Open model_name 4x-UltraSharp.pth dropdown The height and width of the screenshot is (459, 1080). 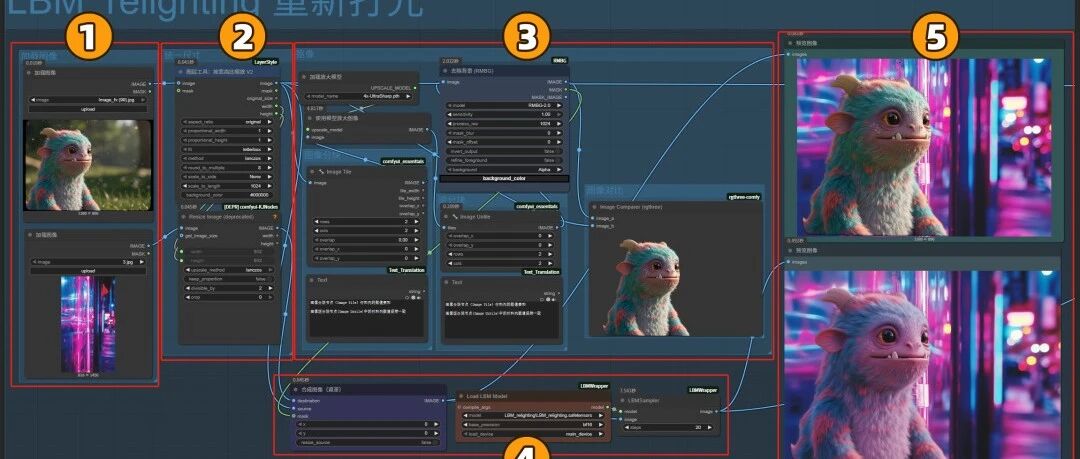click(360, 96)
